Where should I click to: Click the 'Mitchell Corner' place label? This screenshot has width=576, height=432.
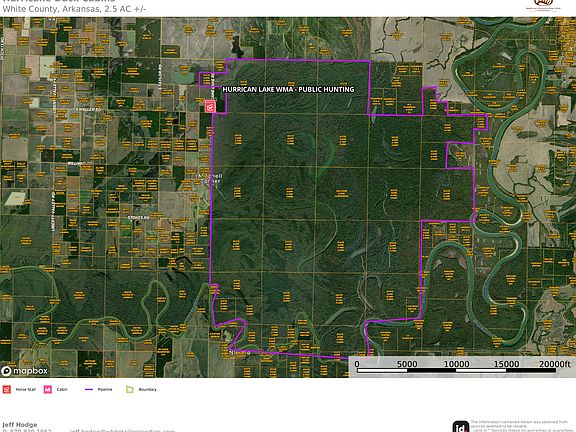pyautogui.click(x=210, y=178)
